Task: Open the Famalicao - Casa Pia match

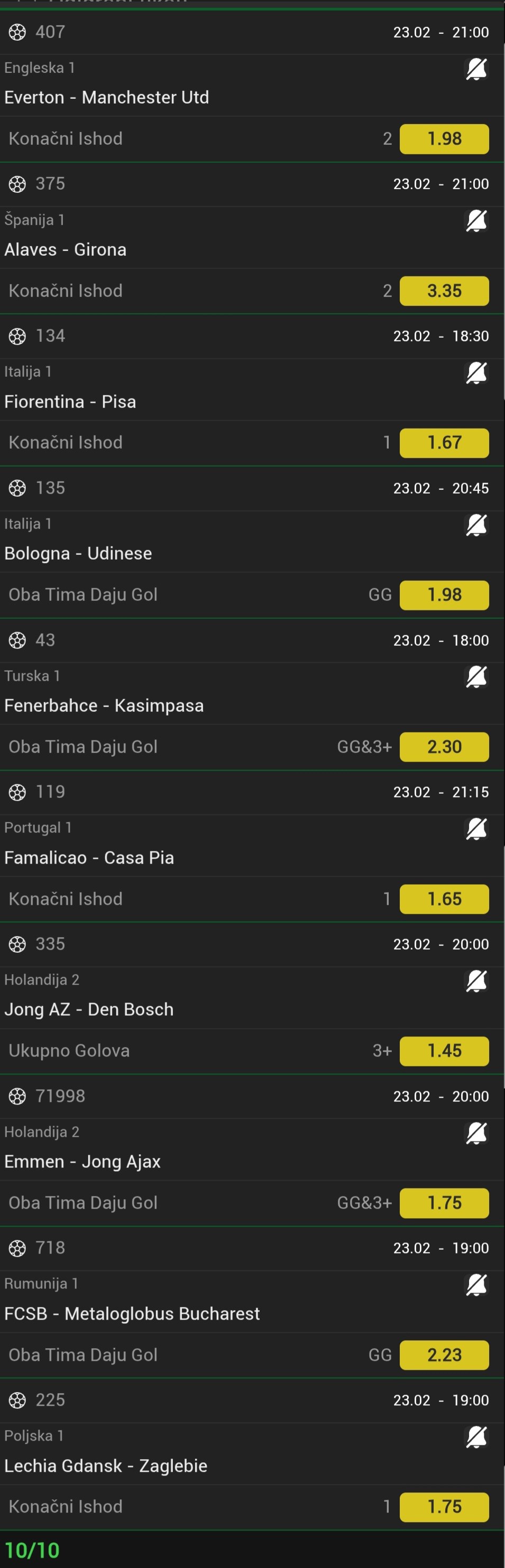Action: [89, 858]
